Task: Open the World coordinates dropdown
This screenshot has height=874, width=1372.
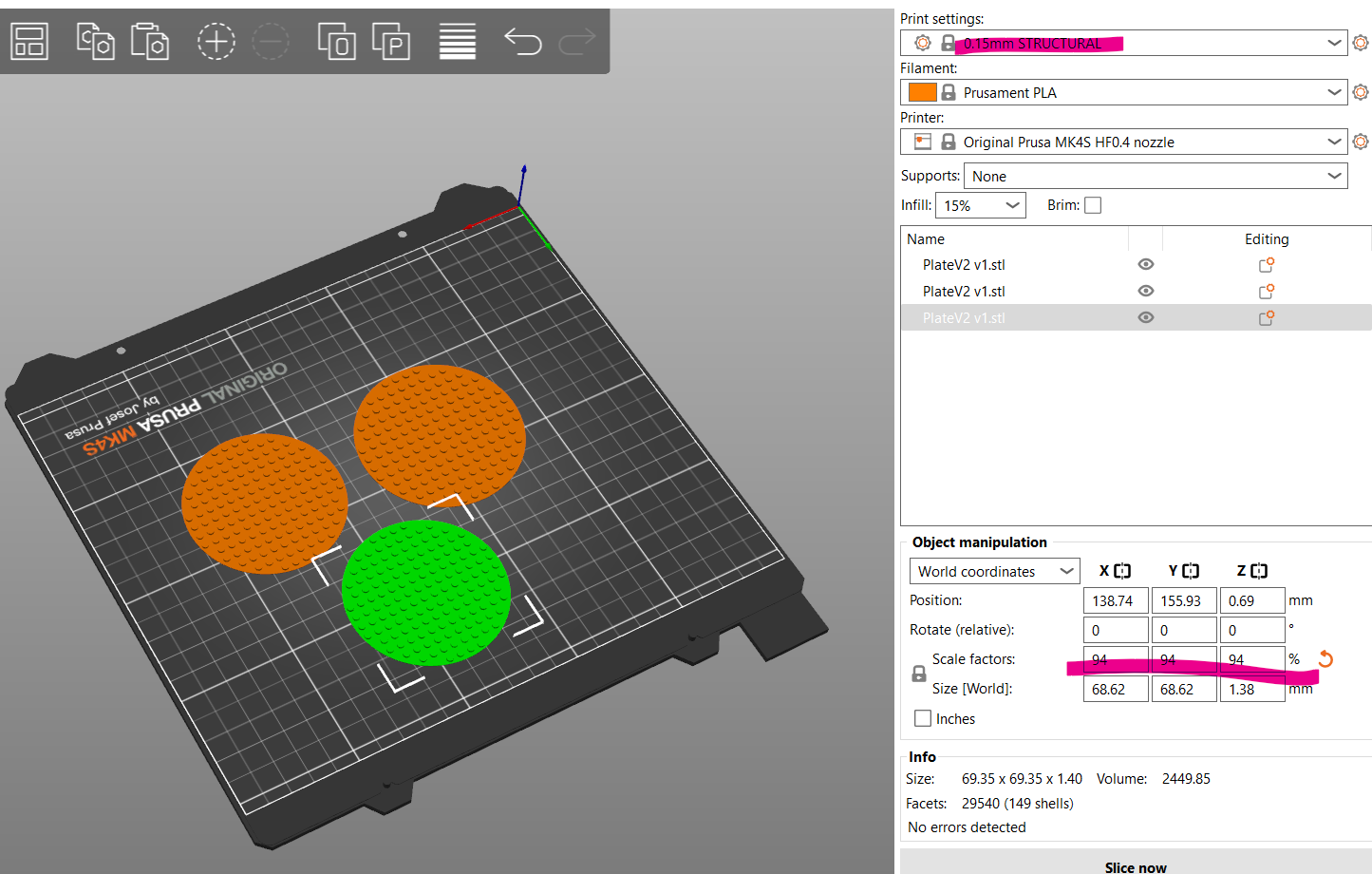Action: click(x=994, y=571)
